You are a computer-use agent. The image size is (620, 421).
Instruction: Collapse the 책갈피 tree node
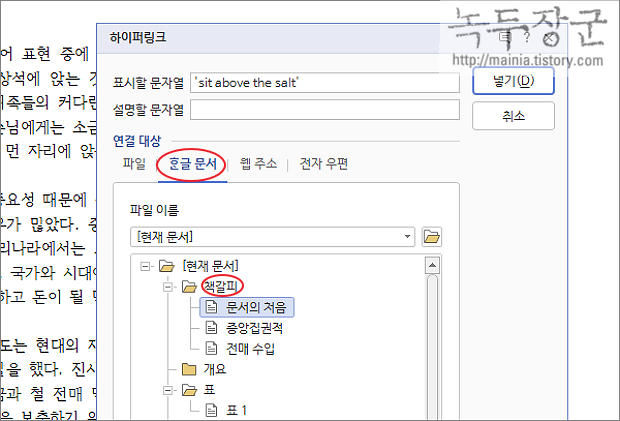pyautogui.click(x=168, y=287)
